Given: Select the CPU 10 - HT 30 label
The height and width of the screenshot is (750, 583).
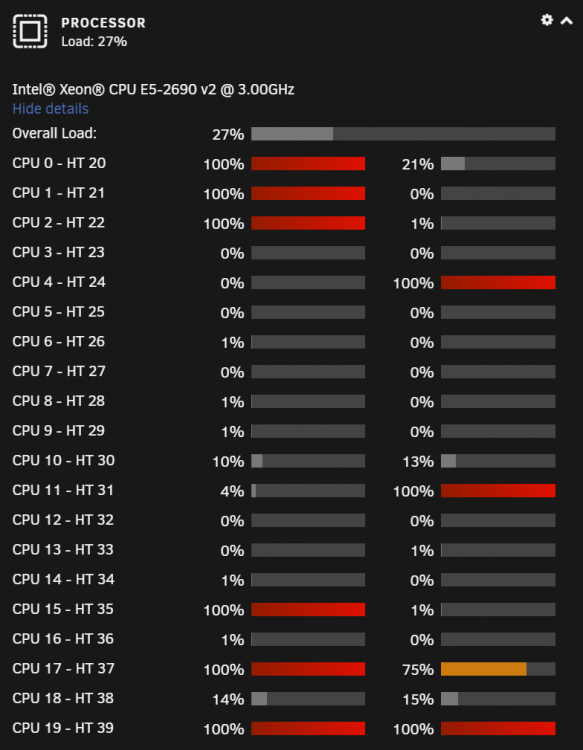Looking at the screenshot, I should 64,461.
